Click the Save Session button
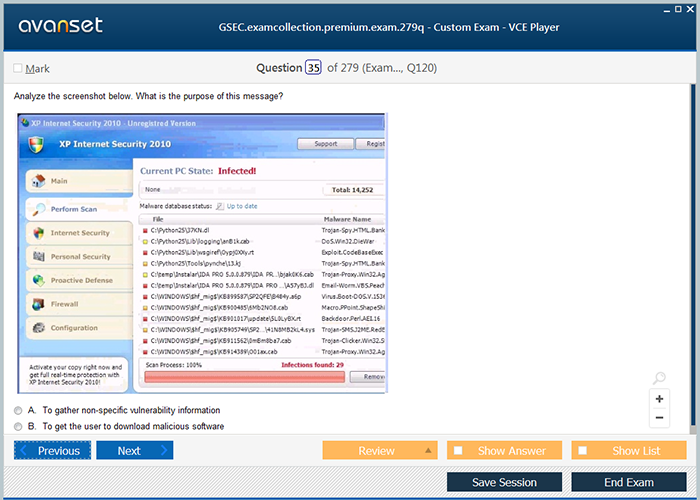 504,482
